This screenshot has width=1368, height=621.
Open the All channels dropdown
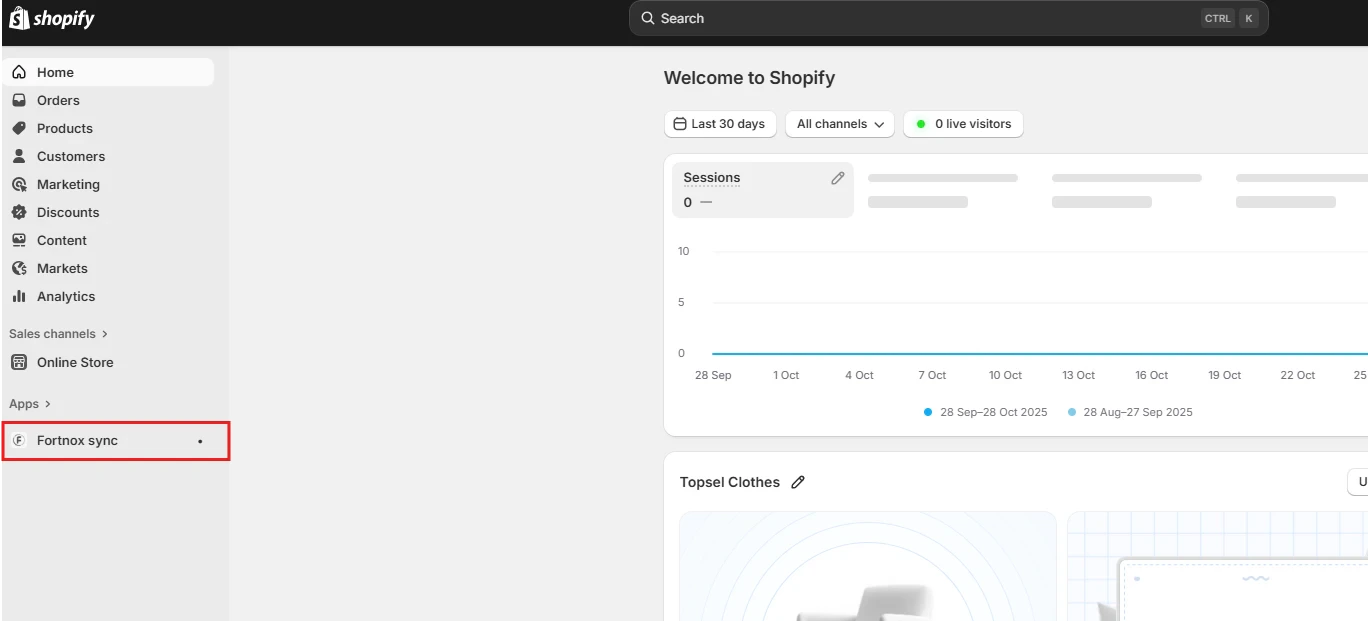[840, 124]
